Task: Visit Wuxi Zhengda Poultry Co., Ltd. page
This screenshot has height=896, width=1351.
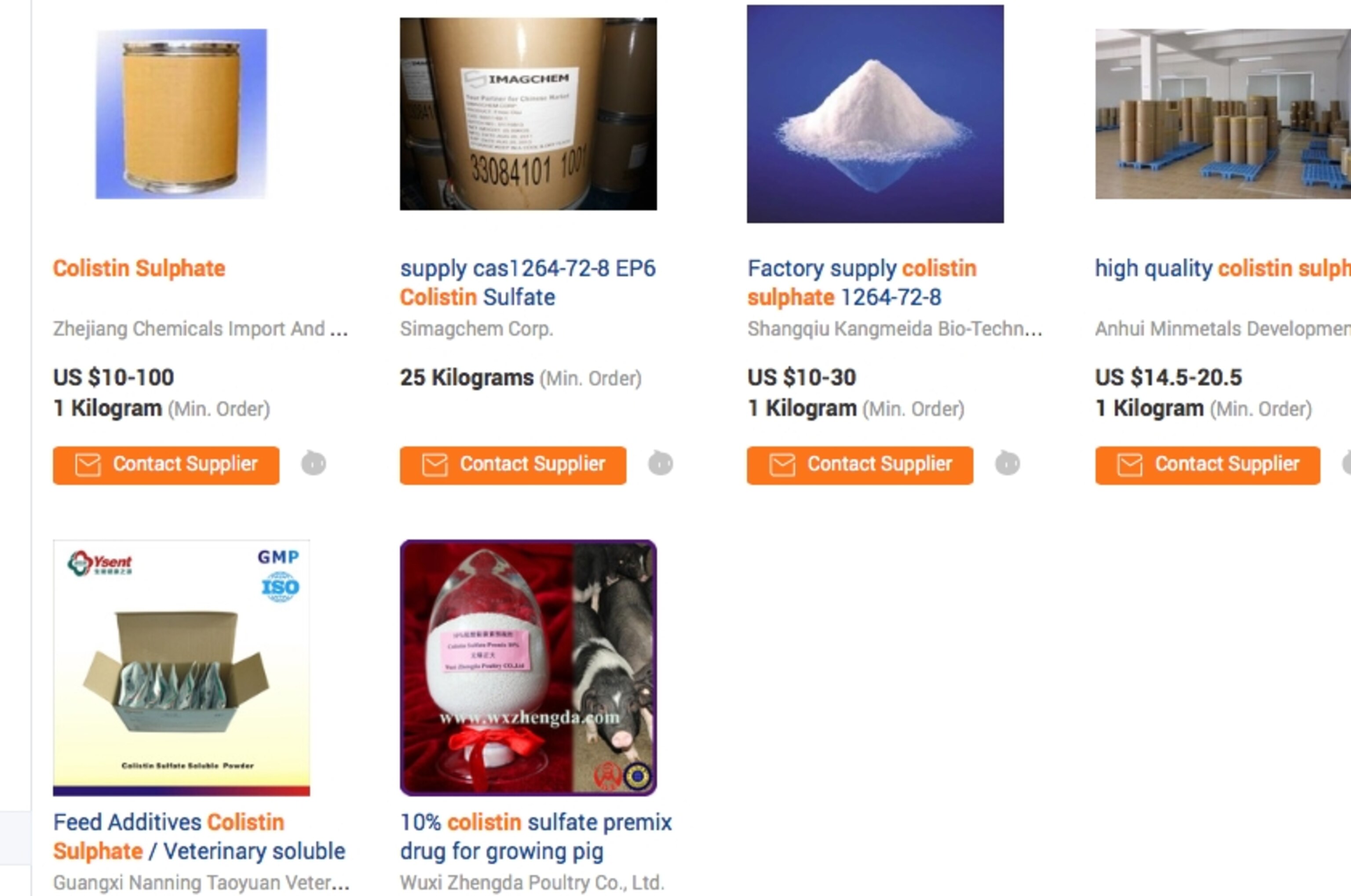Action: pos(532,882)
